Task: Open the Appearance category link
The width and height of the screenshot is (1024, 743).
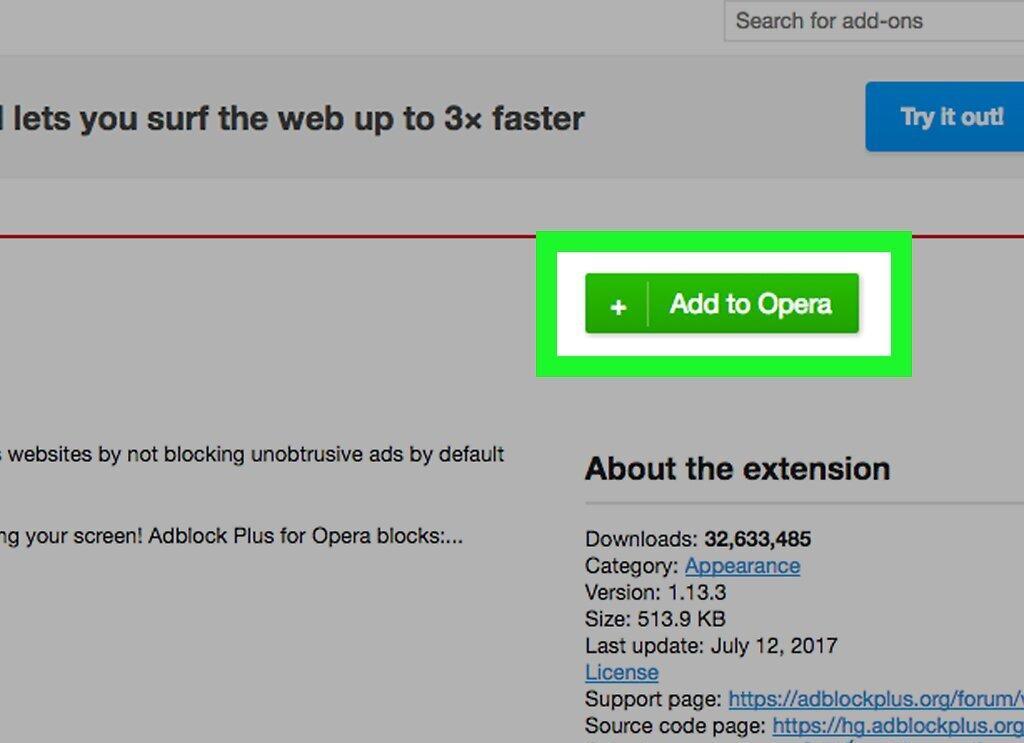Action: pyautogui.click(x=742, y=565)
